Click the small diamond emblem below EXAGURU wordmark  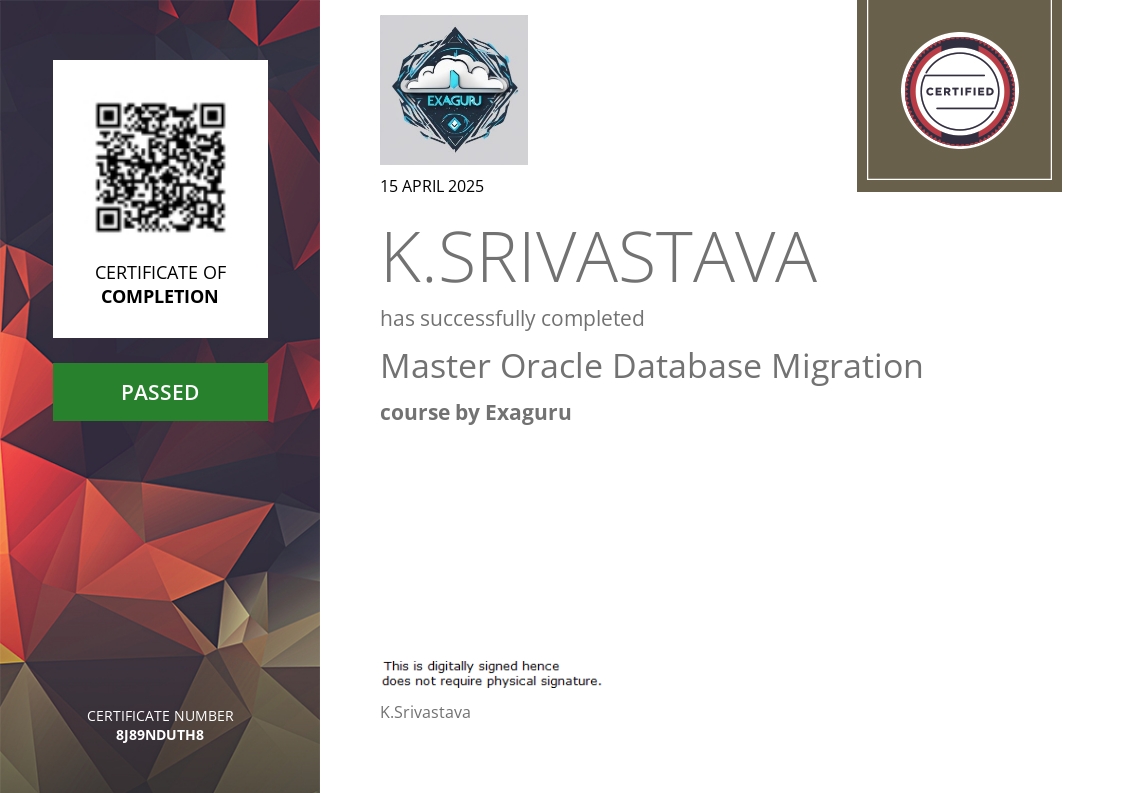(454, 124)
